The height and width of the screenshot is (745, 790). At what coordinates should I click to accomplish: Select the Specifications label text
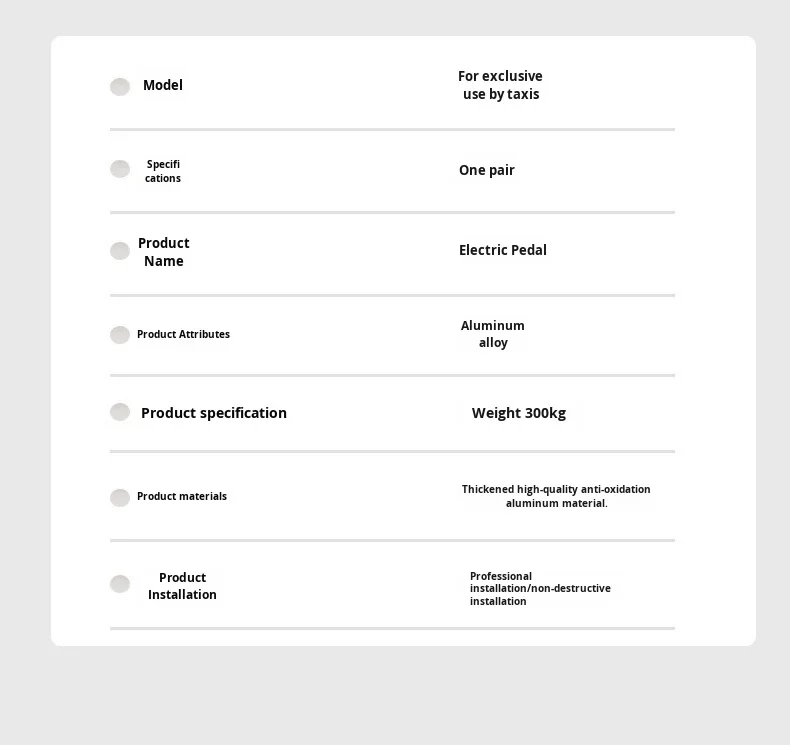[x=163, y=171]
